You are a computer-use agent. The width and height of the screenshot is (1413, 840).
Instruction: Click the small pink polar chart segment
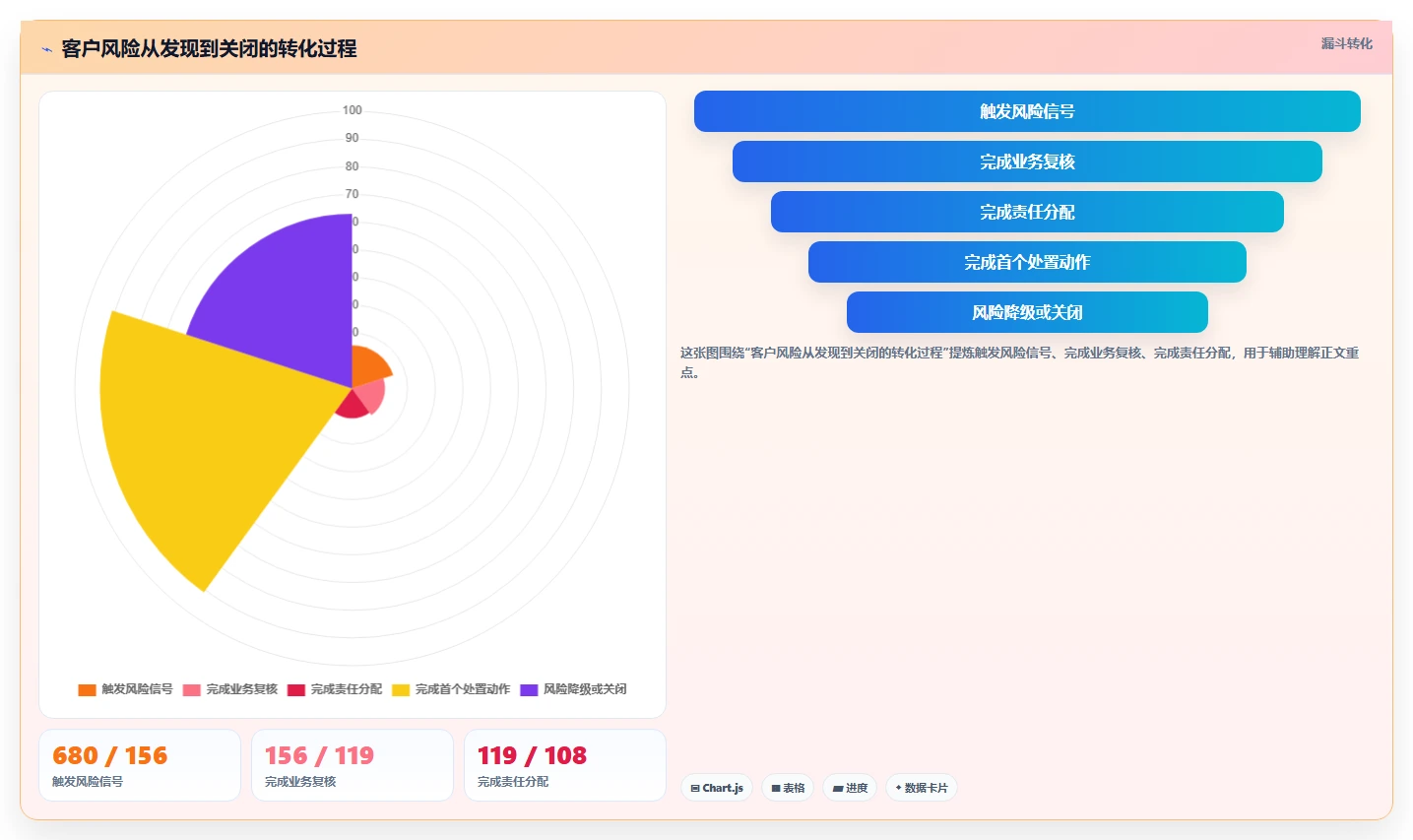pyautogui.click(x=371, y=396)
